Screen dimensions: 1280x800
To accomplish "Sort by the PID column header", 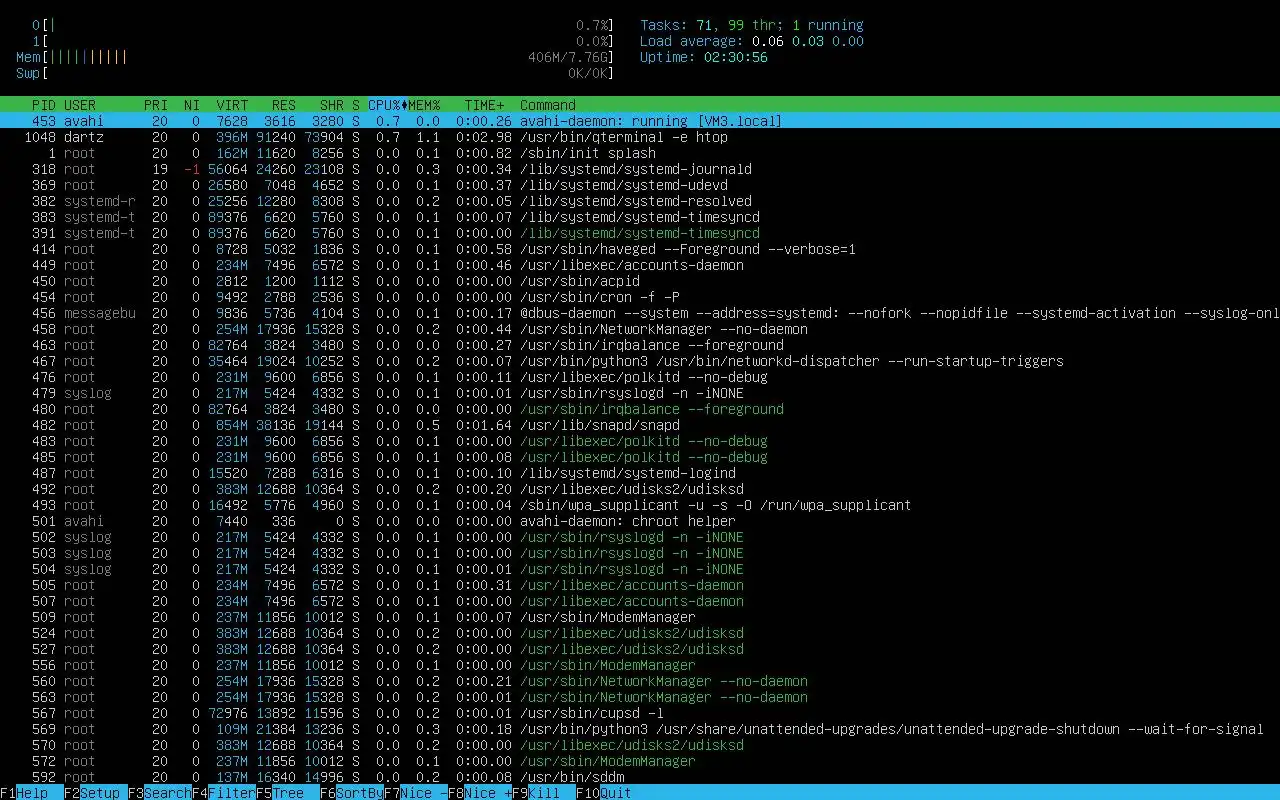I will [44, 105].
